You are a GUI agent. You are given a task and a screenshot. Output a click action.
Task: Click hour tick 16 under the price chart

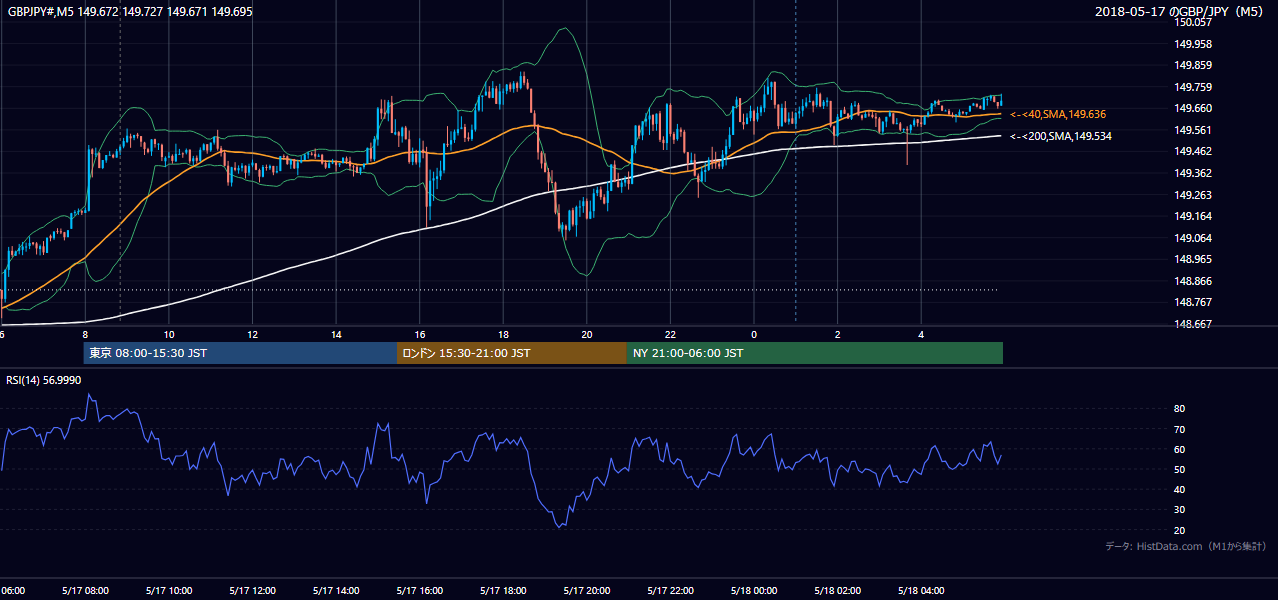[420, 335]
